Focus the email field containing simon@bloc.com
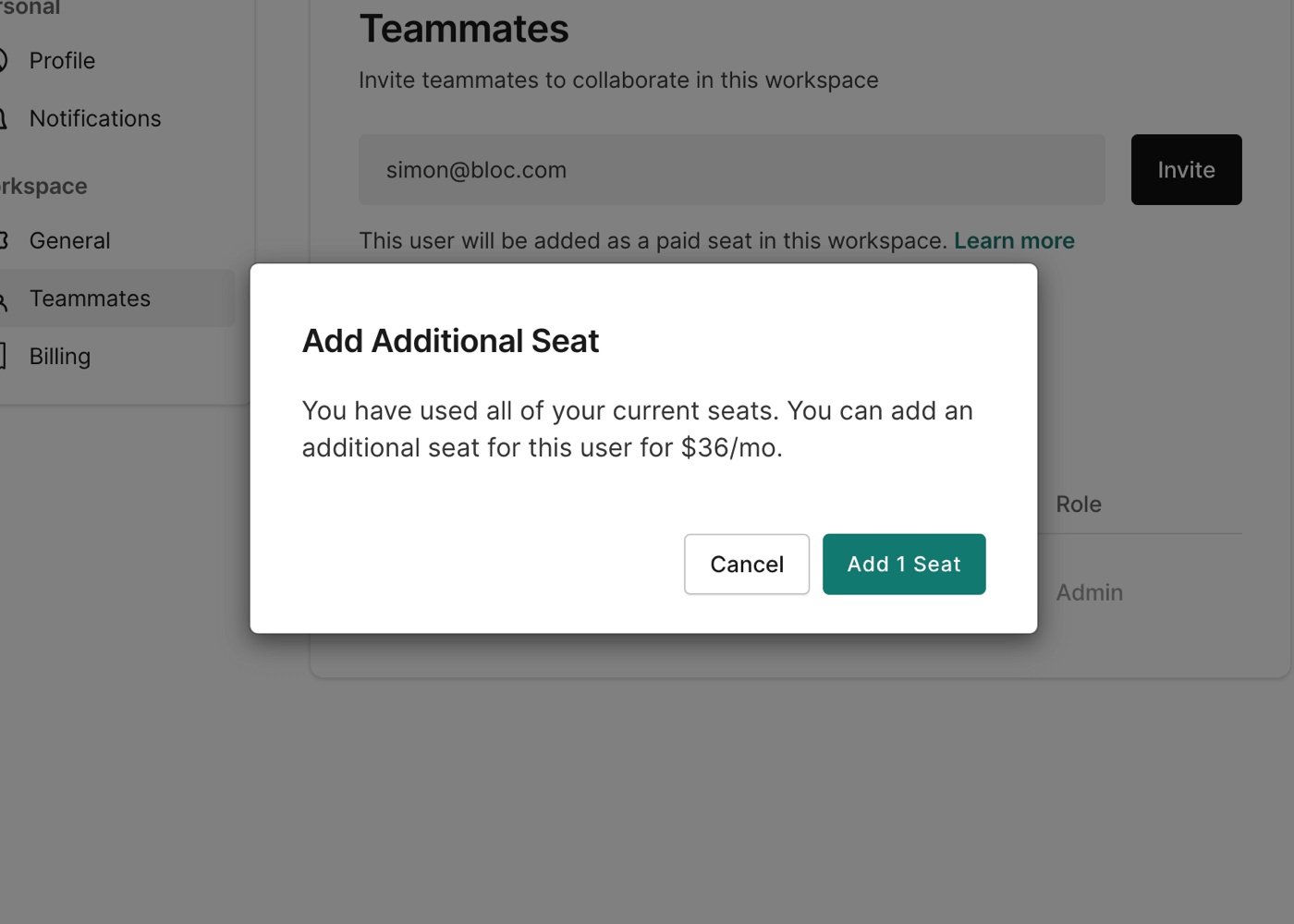 (731, 170)
